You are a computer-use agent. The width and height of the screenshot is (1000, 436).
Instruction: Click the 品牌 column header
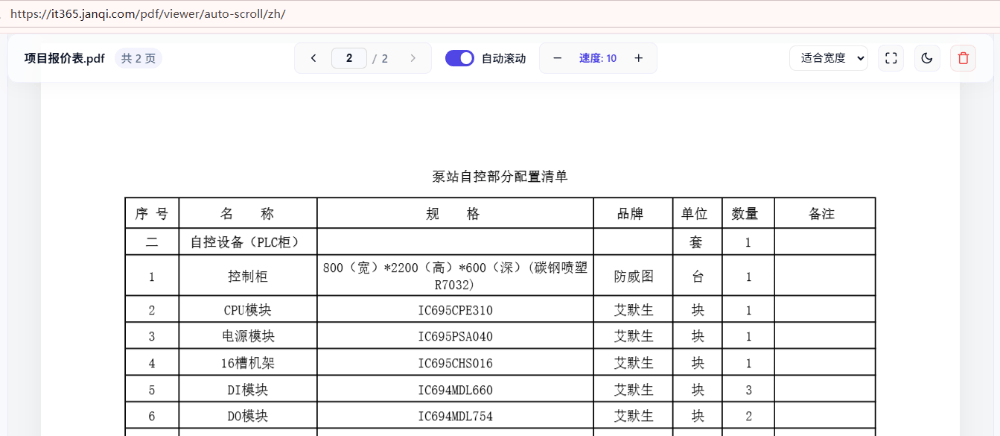(633, 214)
